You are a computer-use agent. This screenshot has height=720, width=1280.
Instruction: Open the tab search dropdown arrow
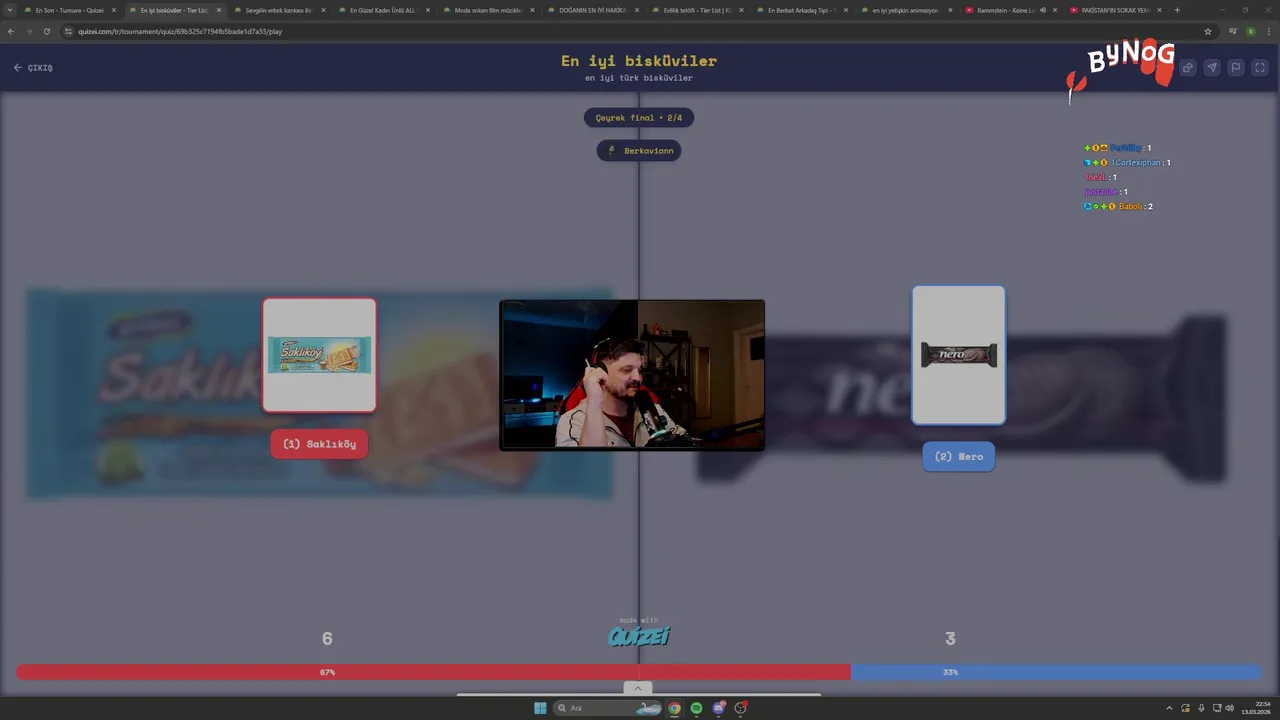point(9,10)
